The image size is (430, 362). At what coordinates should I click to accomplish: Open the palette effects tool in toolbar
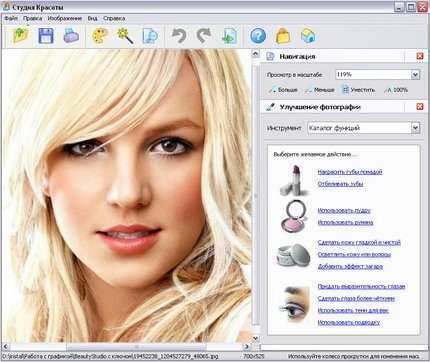tap(100, 36)
